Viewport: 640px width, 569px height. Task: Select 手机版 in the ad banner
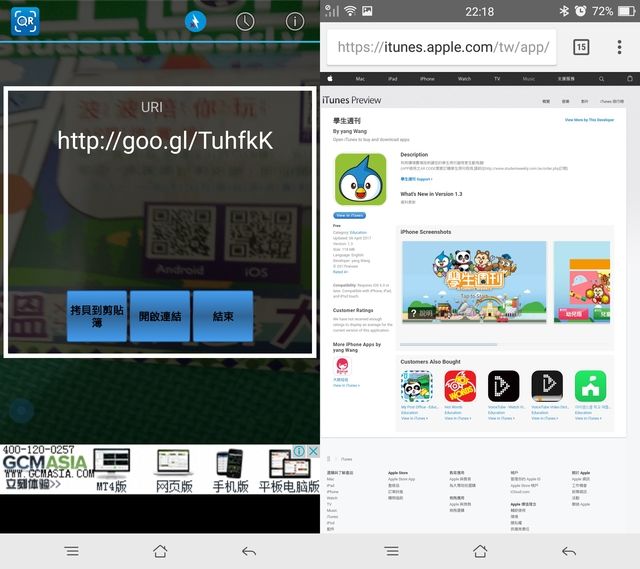(x=230, y=470)
